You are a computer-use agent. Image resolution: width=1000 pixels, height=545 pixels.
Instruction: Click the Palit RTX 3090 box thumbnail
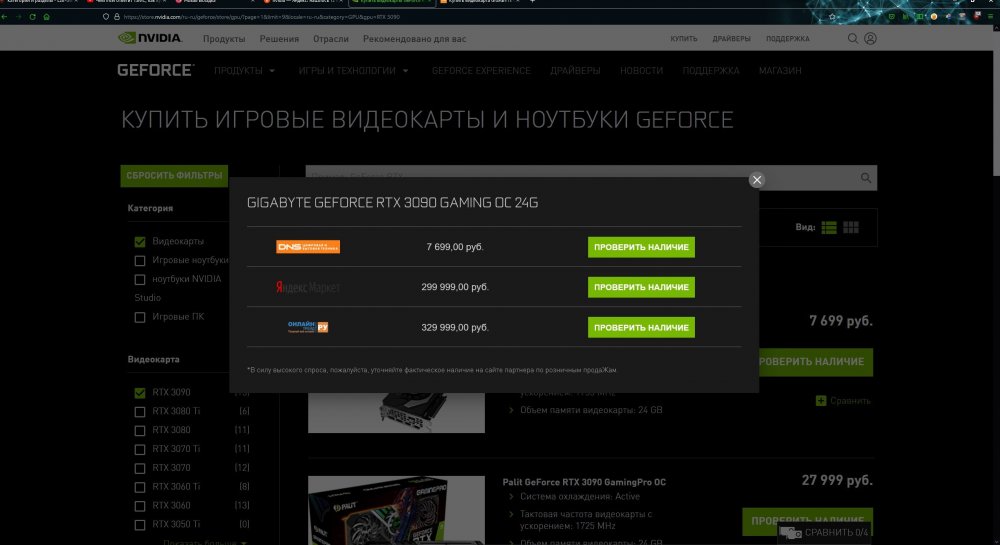(396, 510)
